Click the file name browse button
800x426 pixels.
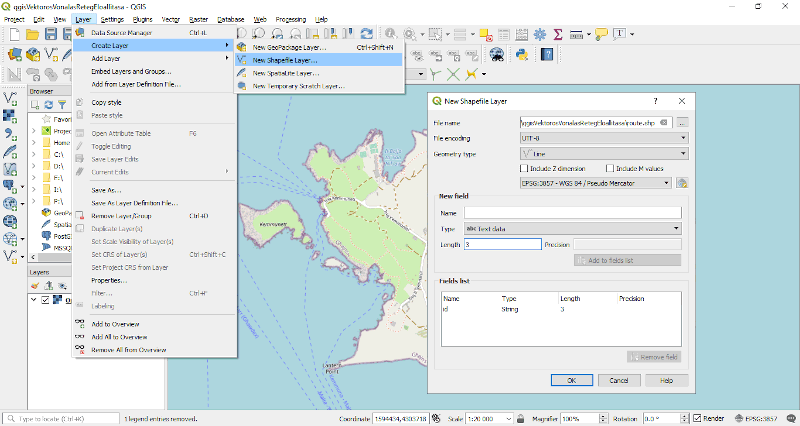pyautogui.click(x=682, y=123)
